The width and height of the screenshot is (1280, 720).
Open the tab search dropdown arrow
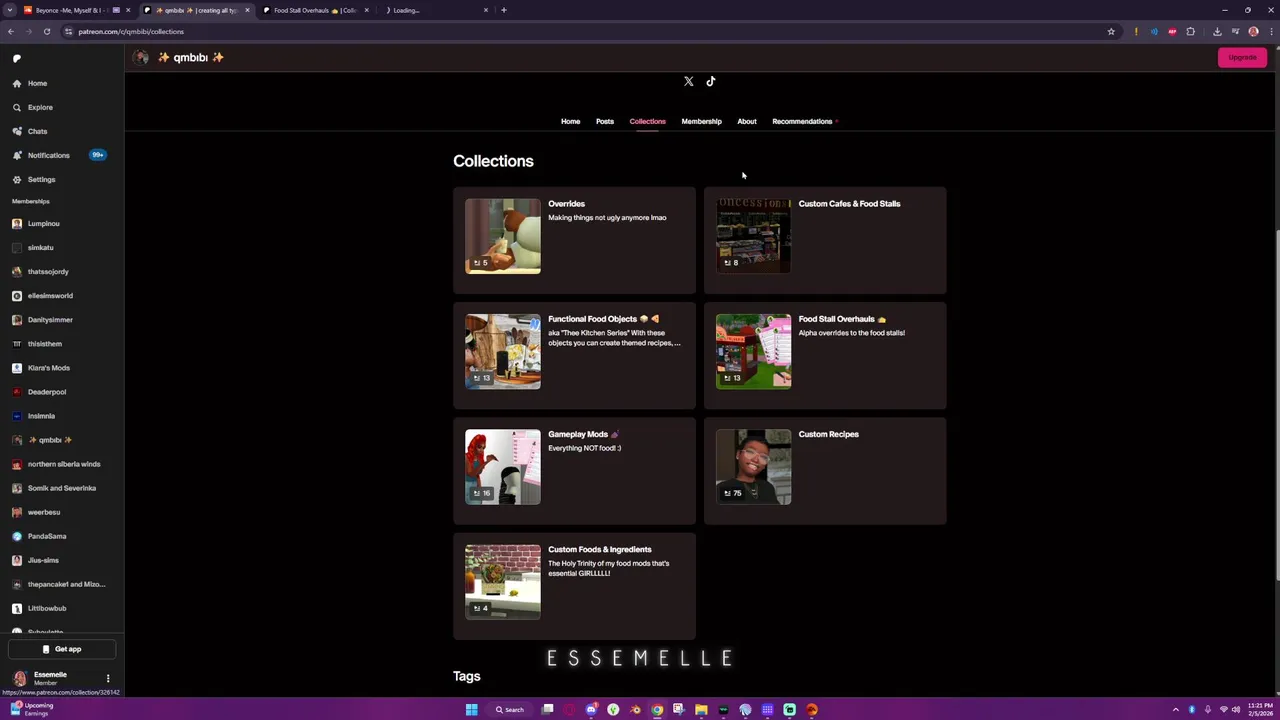(9, 10)
